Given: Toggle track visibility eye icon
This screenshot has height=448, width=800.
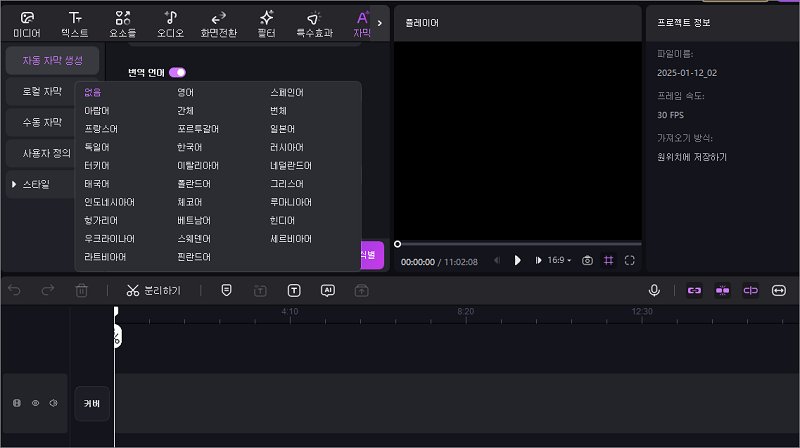Looking at the screenshot, I should (35, 403).
